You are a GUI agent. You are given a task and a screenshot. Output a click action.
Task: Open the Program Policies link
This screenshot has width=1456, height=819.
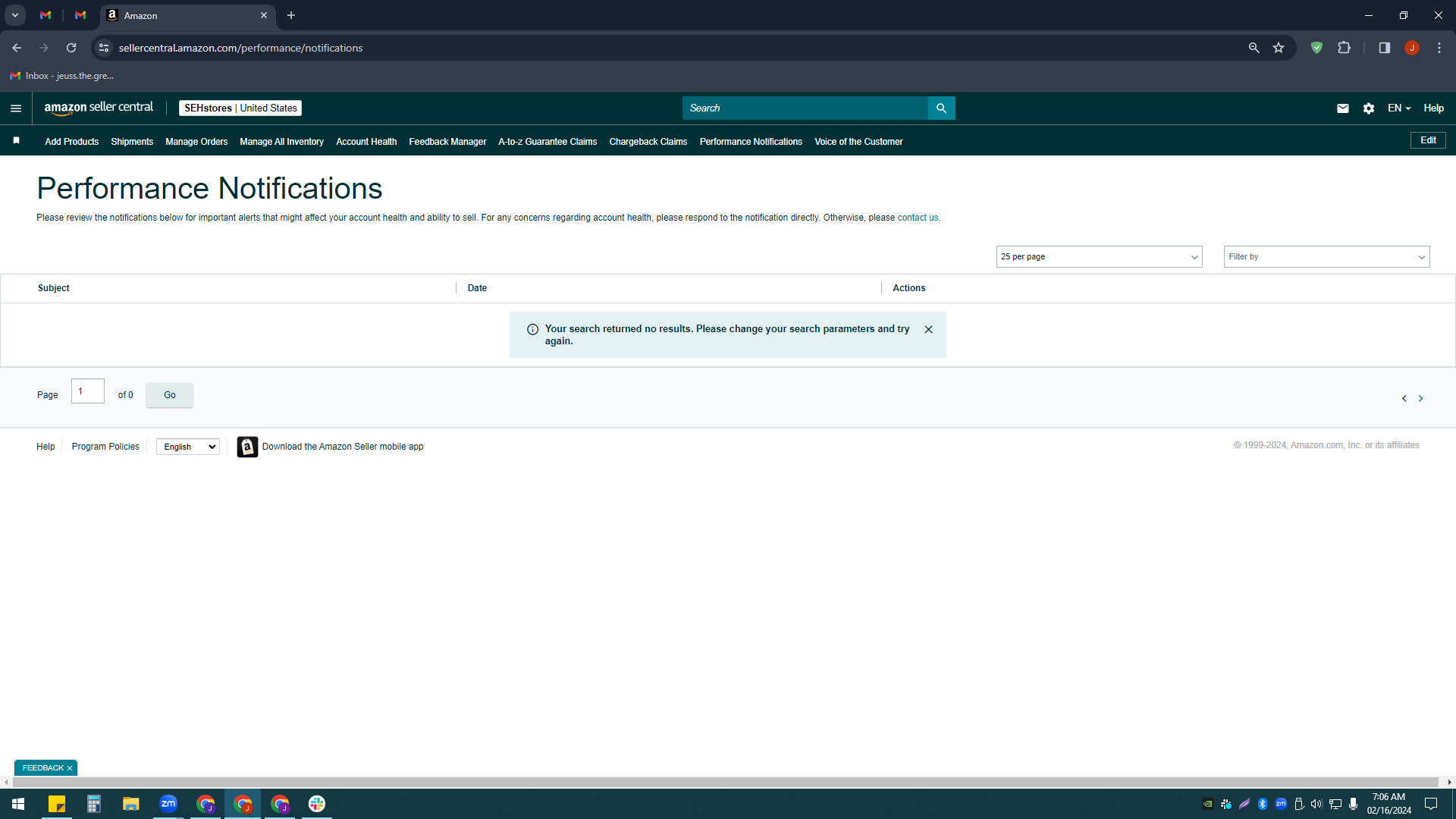105,447
